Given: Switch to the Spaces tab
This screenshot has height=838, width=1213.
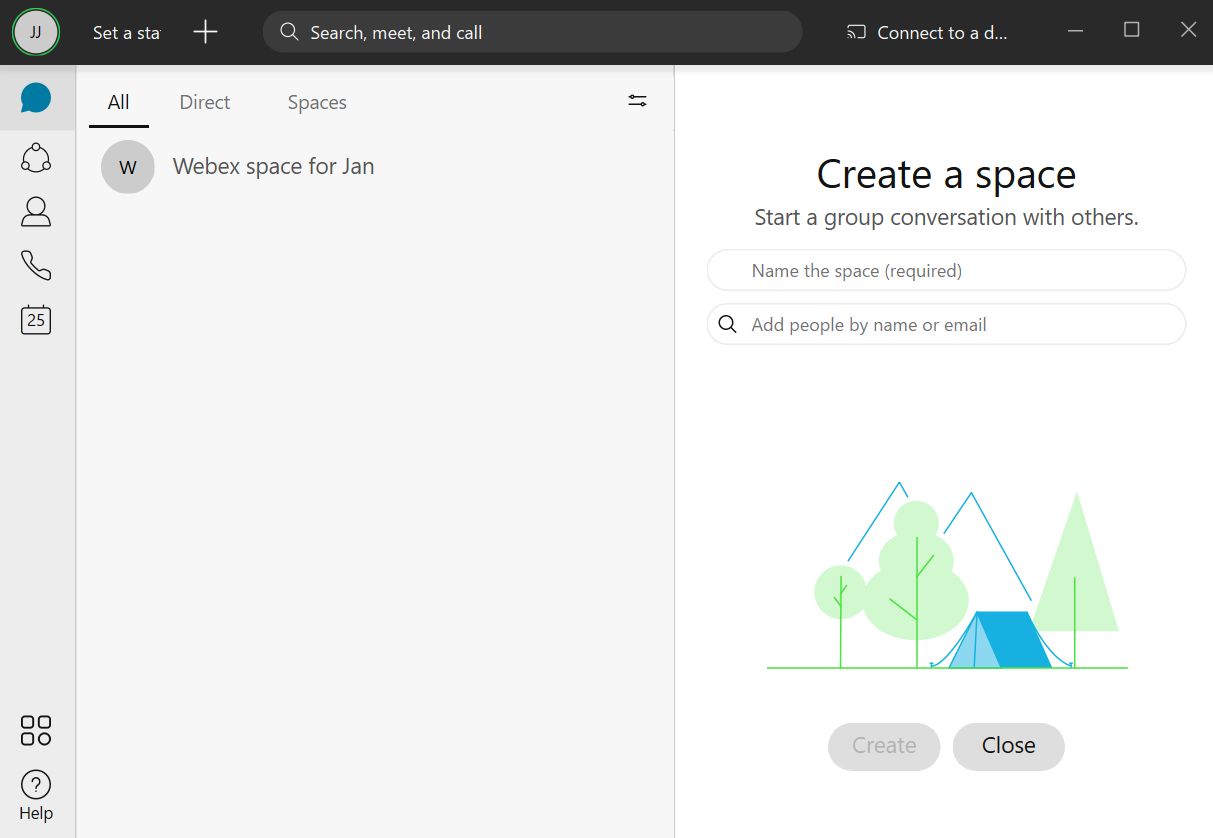Looking at the screenshot, I should [317, 102].
